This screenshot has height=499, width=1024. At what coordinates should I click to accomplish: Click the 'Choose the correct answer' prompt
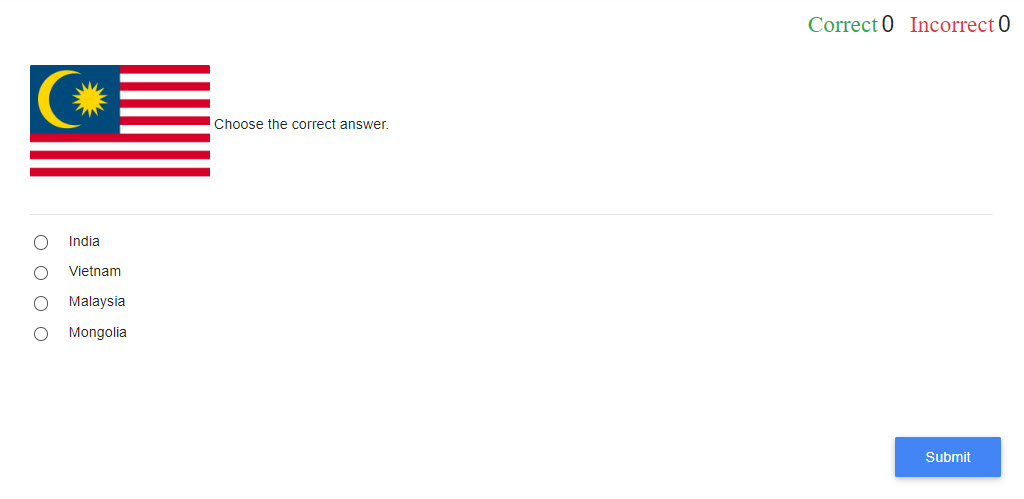(301, 125)
